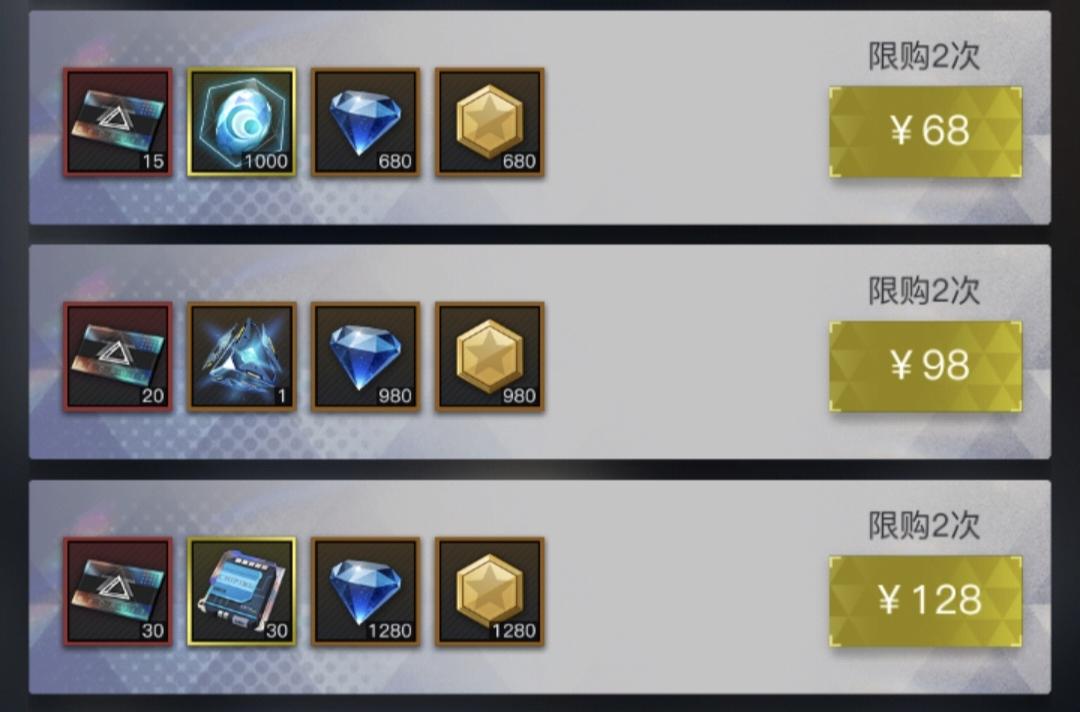
Task: Tap the 限购2次 label above ¥128
Action: coord(924,525)
